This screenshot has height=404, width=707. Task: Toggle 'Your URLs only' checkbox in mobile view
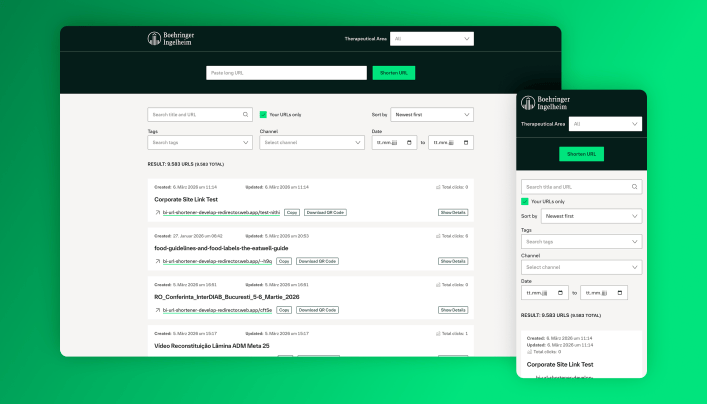[x=524, y=202]
